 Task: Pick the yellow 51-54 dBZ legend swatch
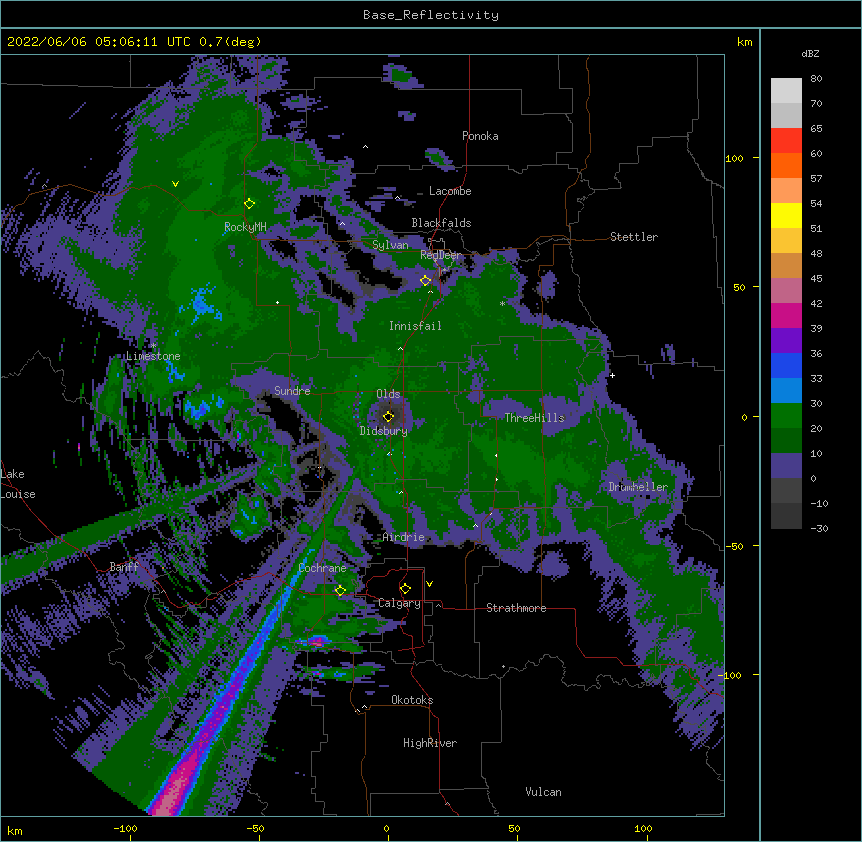pyautogui.click(x=786, y=215)
